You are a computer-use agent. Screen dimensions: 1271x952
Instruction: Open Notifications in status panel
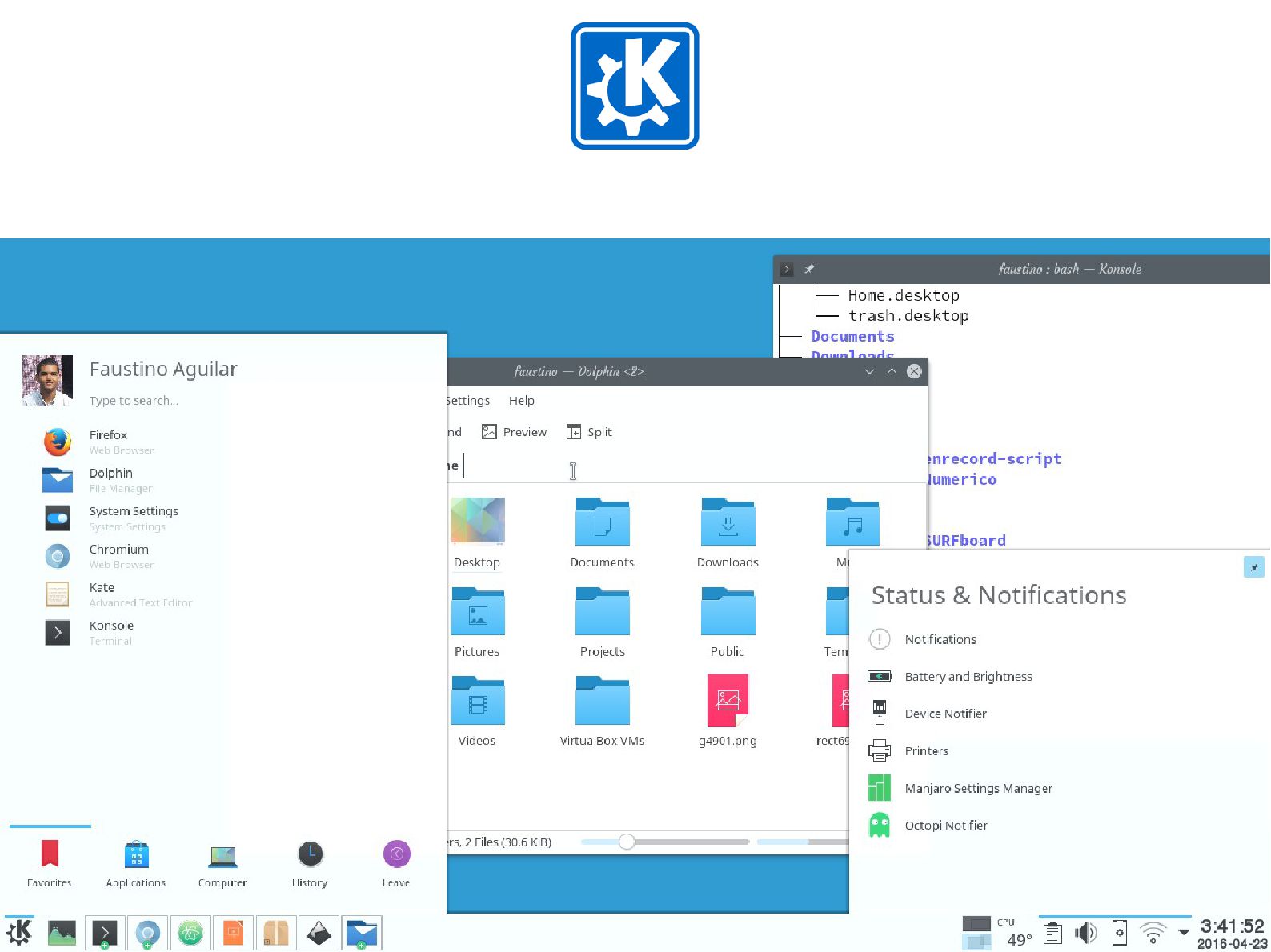click(922, 639)
